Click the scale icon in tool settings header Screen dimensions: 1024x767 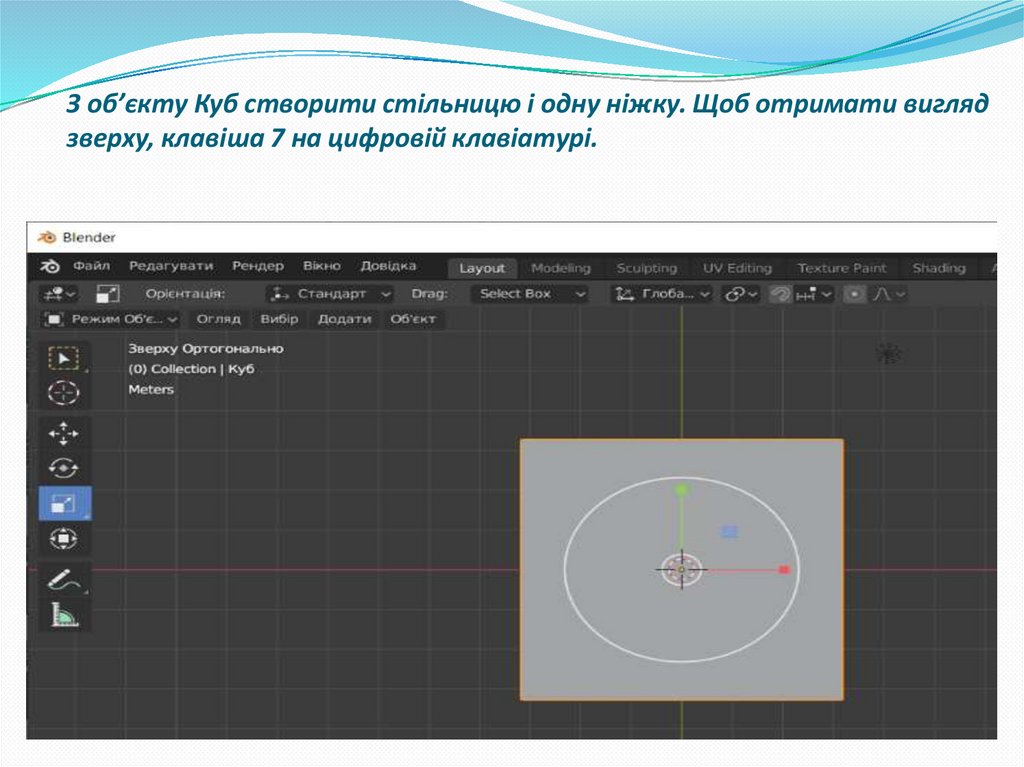107,294
